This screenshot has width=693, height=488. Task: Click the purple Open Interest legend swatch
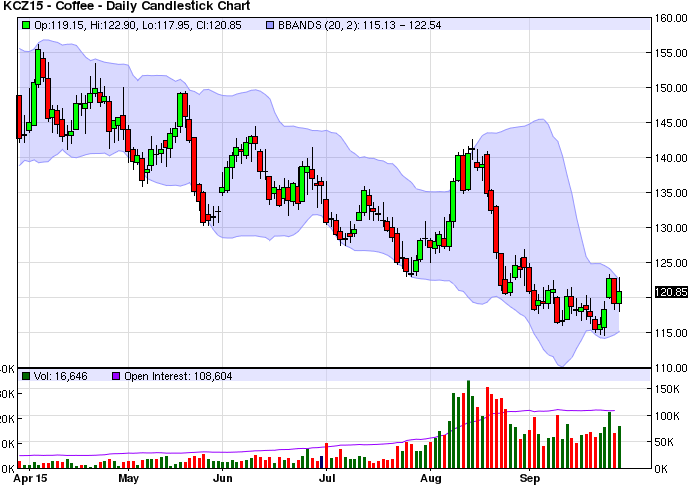coord(114,376)
